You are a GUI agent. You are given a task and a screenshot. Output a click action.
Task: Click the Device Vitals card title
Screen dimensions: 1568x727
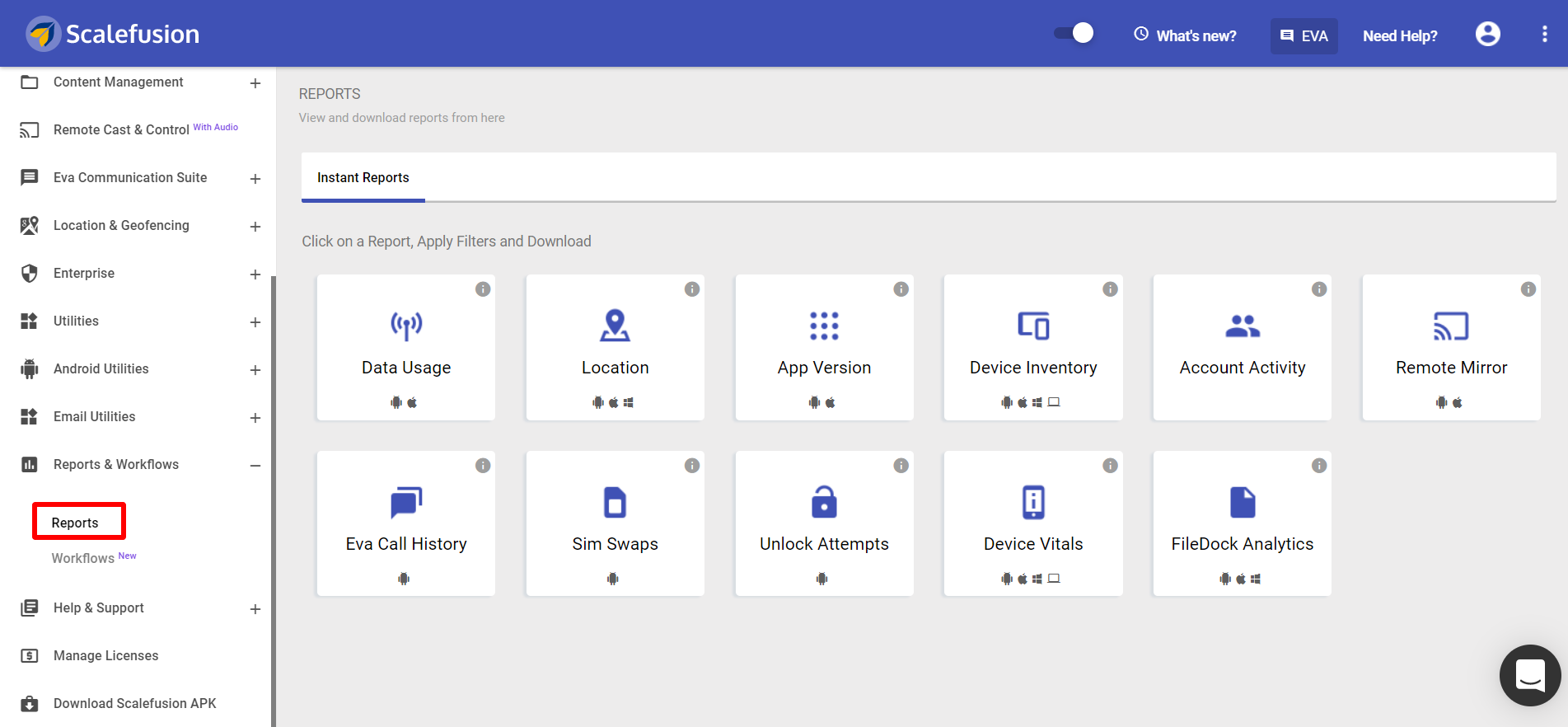pos(1033,544)
